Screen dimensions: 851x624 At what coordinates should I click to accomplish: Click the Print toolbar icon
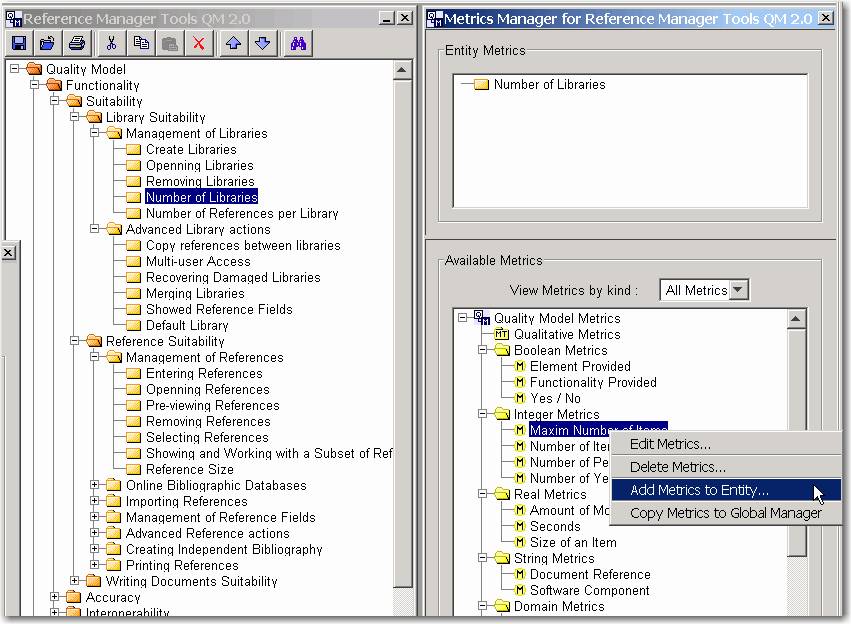pyautogui.click(x=76, y=43)
